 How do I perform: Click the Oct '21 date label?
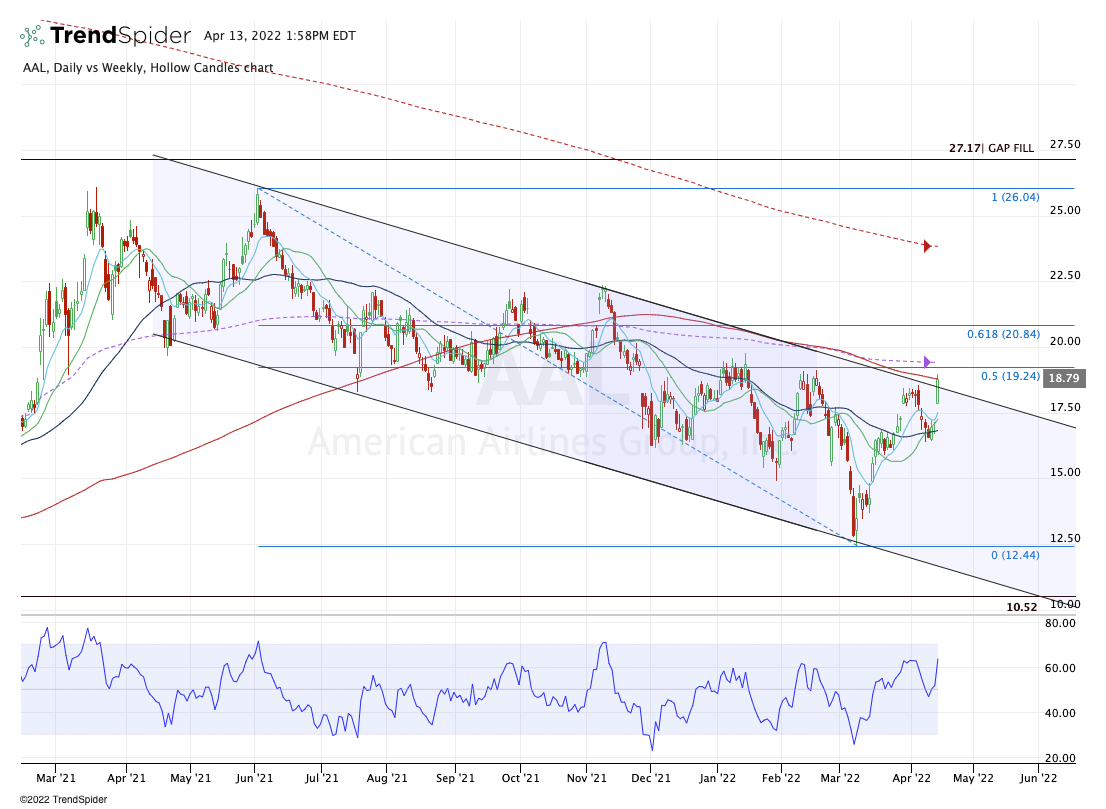[520, 778]
